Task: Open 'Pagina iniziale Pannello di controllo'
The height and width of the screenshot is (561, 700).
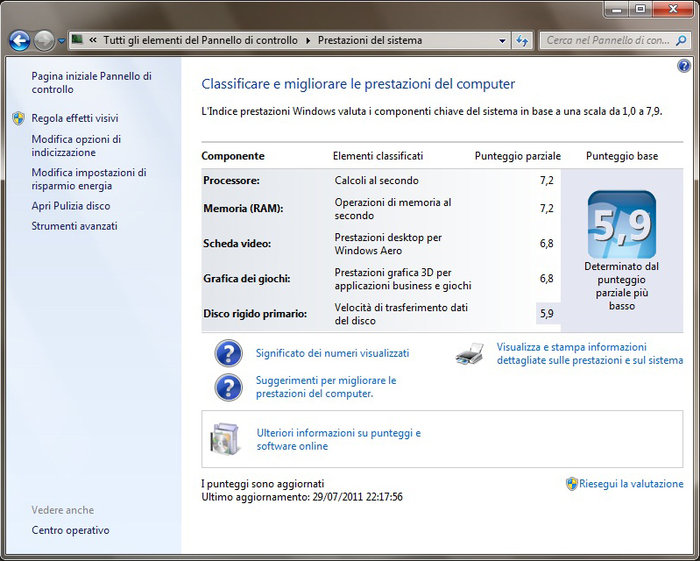Action: pyautogui.click(x=92, y=83)
